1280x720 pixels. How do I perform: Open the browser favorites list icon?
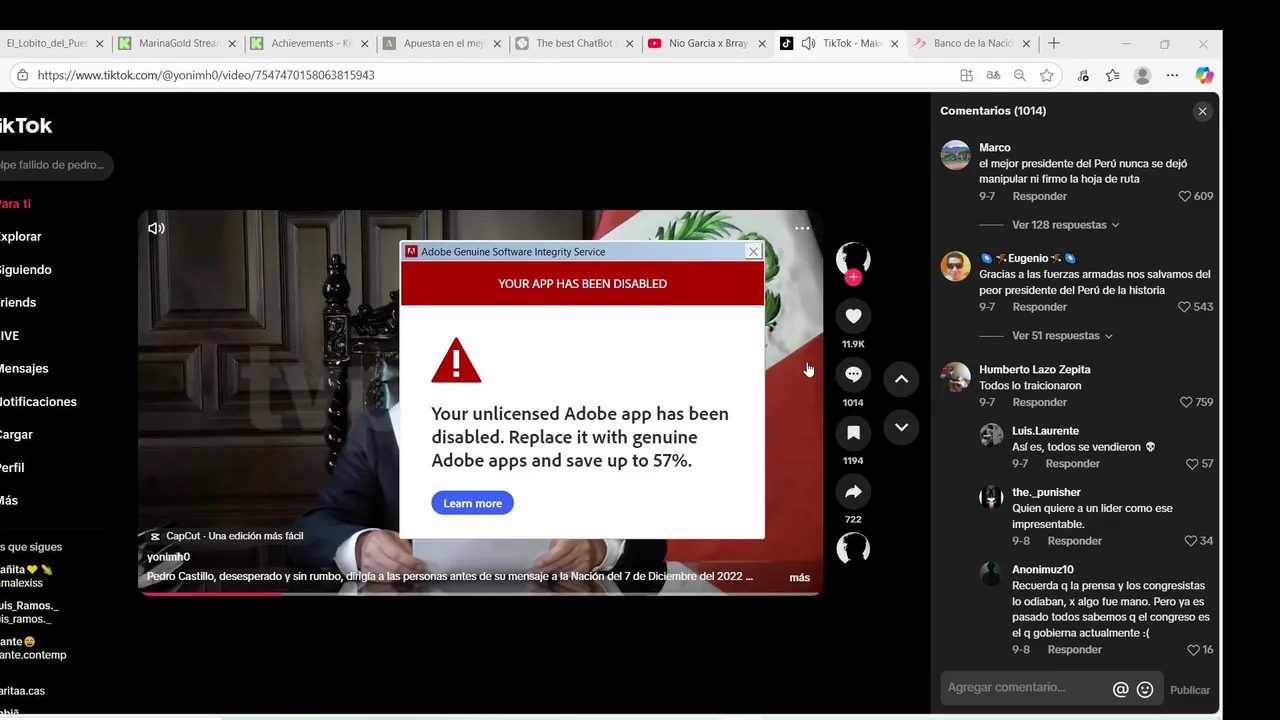1112,75
